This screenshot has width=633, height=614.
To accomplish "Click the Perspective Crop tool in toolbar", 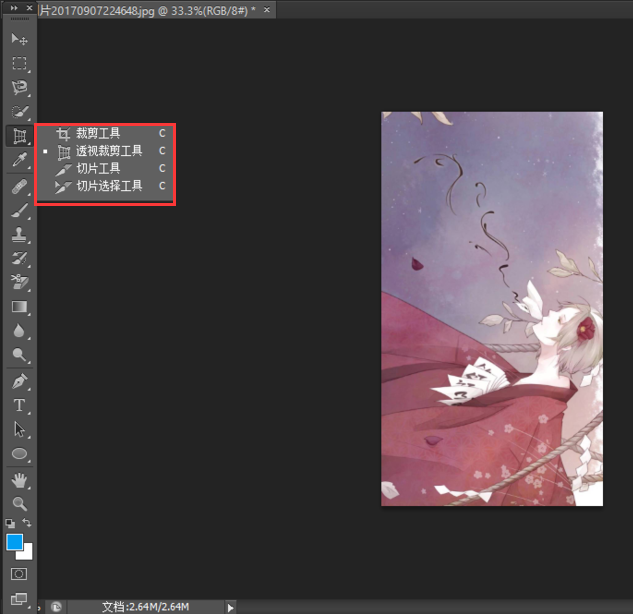I will [x=19, y=136].
